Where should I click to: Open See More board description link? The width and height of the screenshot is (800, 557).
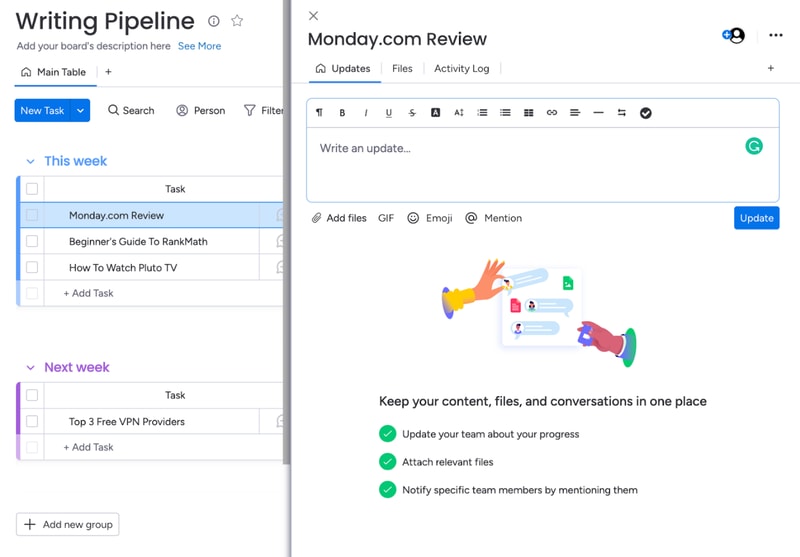coord(199,46)
